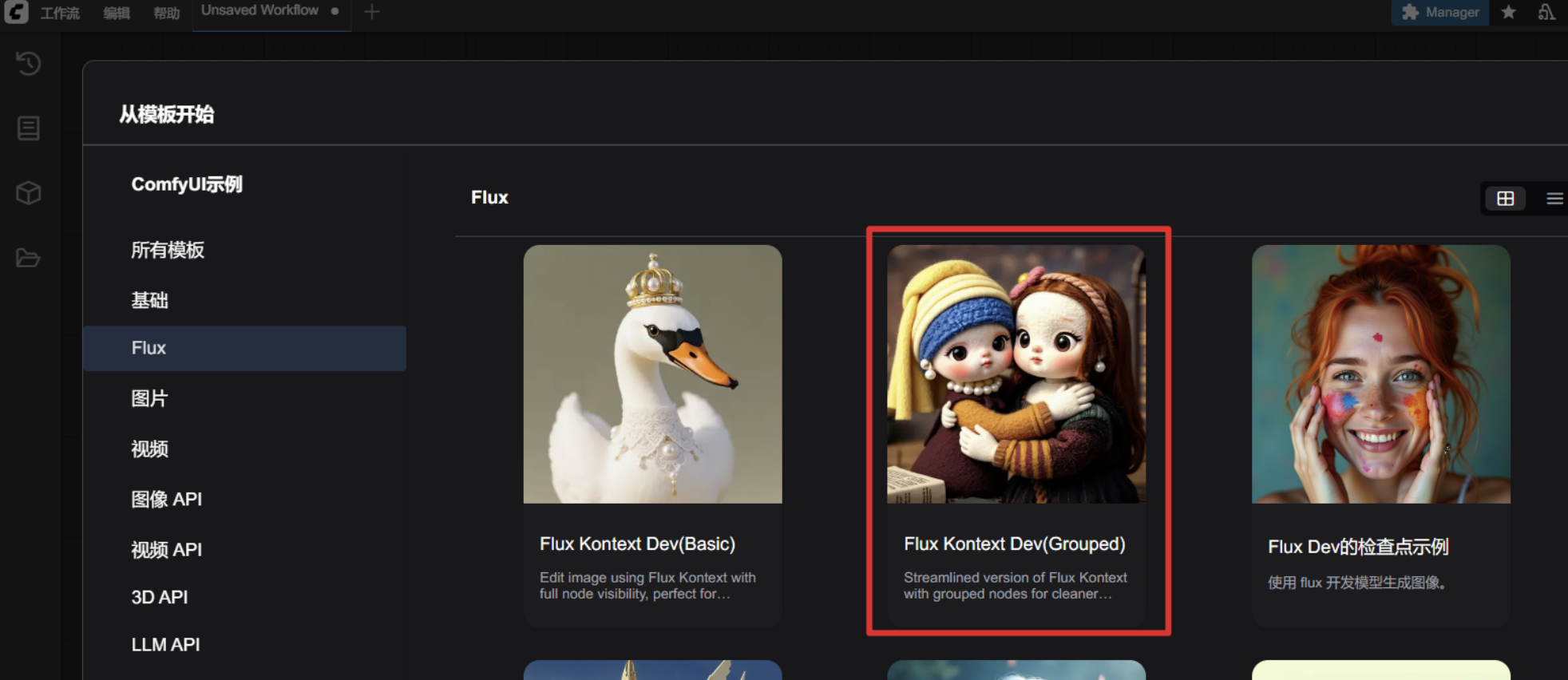
Task: Open the workflows folder icon
Action: click(x=29, y=258)
